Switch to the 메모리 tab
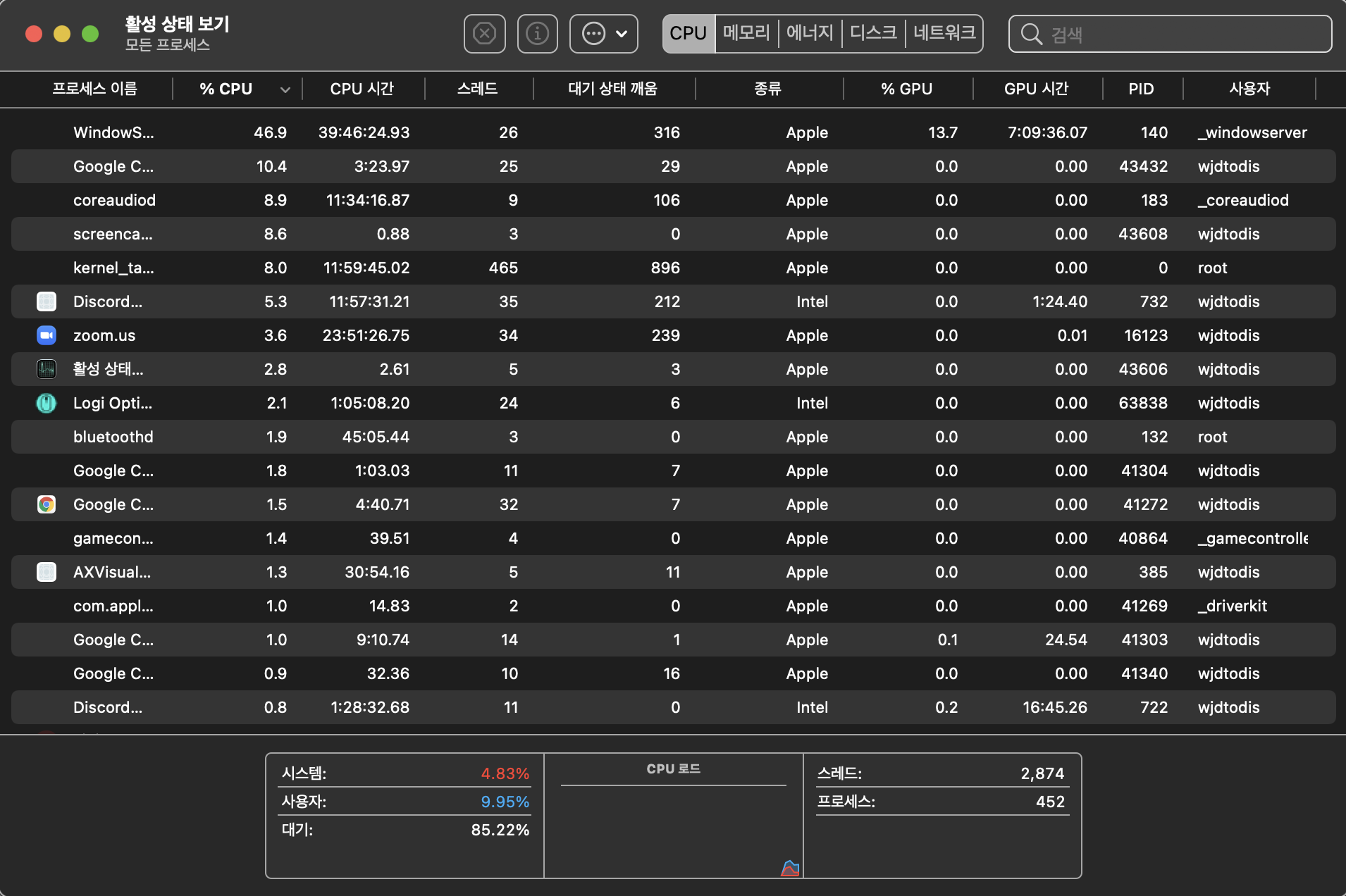This screenshot has height=896, width=1346. click(746, 33)
